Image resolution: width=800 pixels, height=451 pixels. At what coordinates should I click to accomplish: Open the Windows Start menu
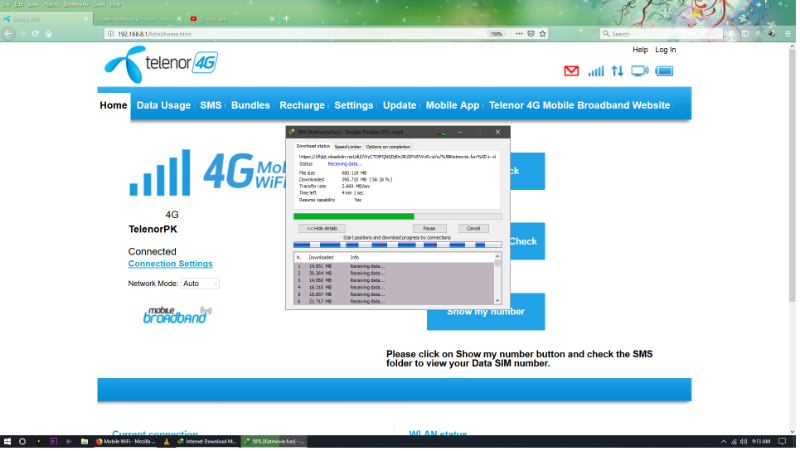[7, 443]
